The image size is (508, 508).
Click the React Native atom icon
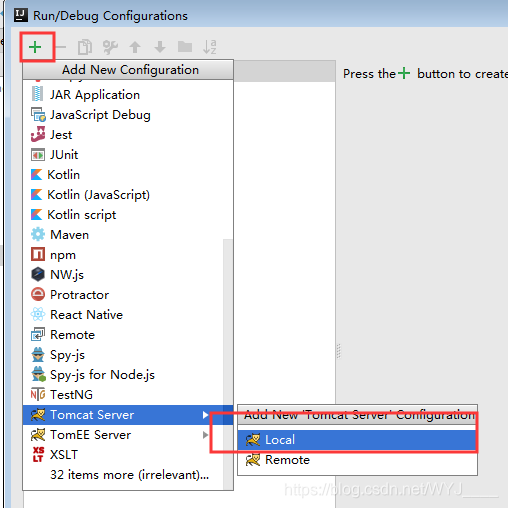click(x=38, y=314)
